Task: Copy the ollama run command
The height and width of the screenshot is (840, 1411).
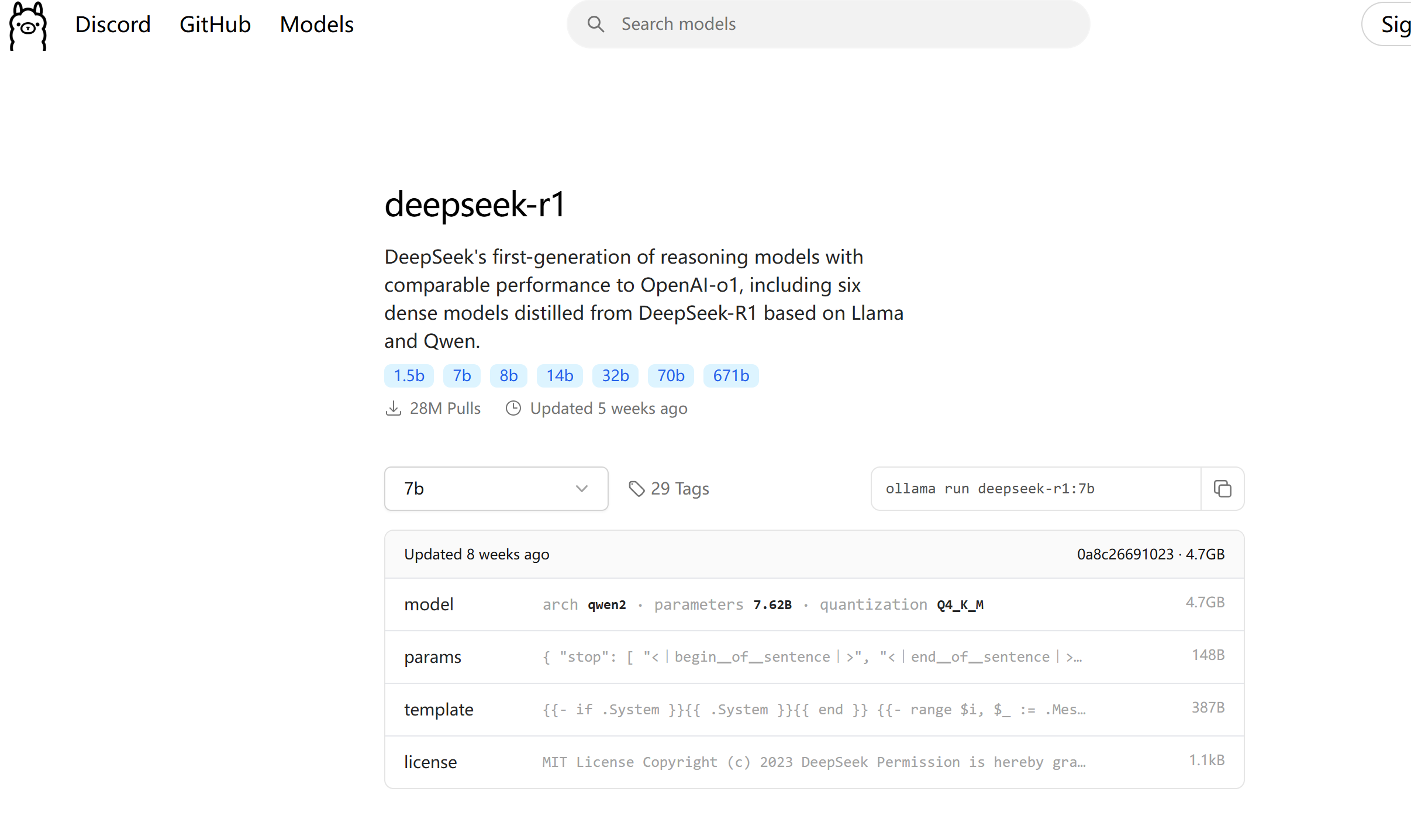Action: (1222, 489)
